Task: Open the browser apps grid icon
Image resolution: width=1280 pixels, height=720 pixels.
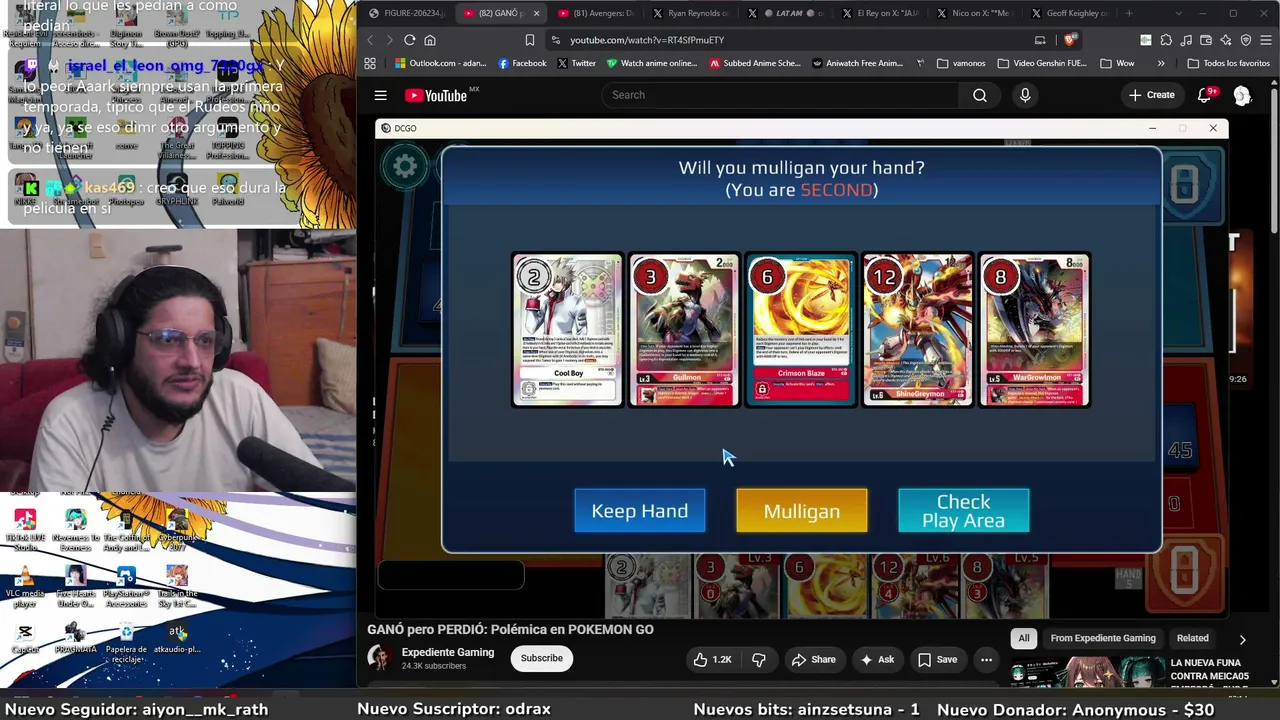Action: 370,63
